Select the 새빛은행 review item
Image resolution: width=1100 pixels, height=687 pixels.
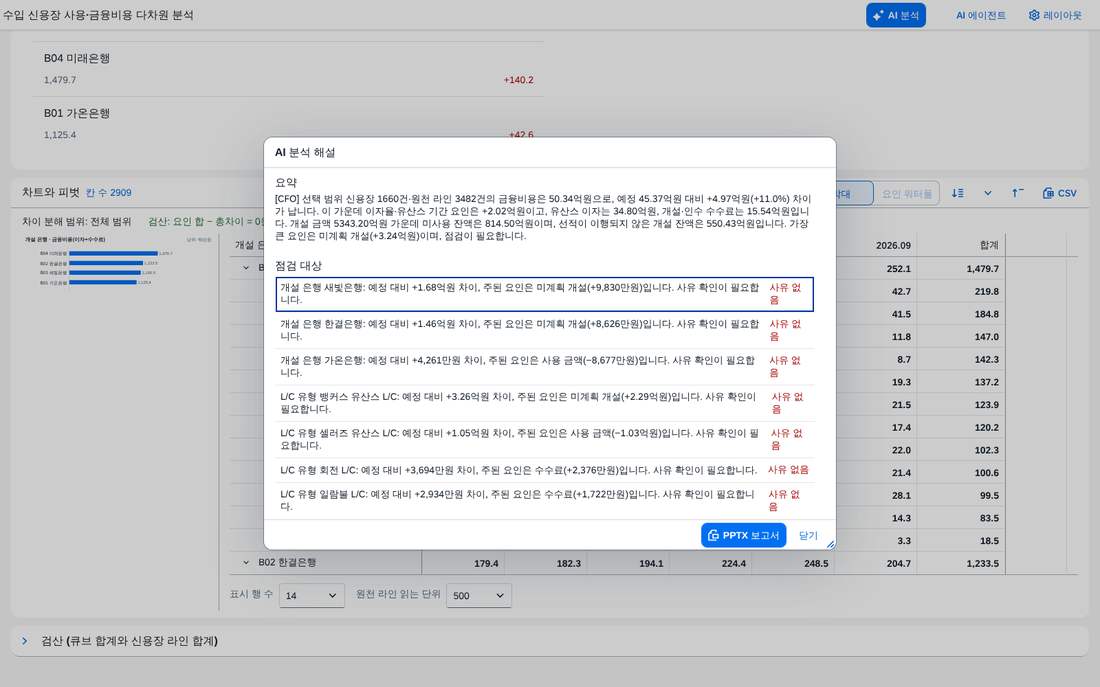tap(544, 294)
